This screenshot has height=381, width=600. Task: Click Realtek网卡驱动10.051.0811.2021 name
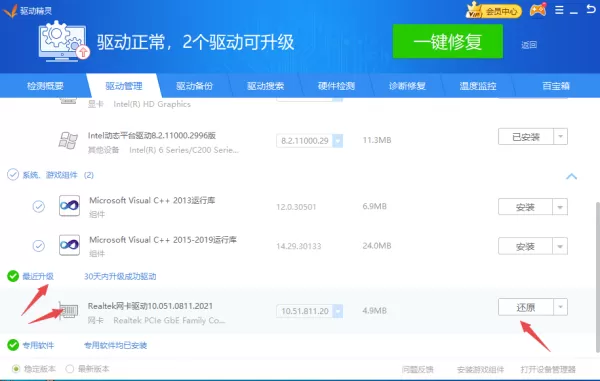[150, 306]
